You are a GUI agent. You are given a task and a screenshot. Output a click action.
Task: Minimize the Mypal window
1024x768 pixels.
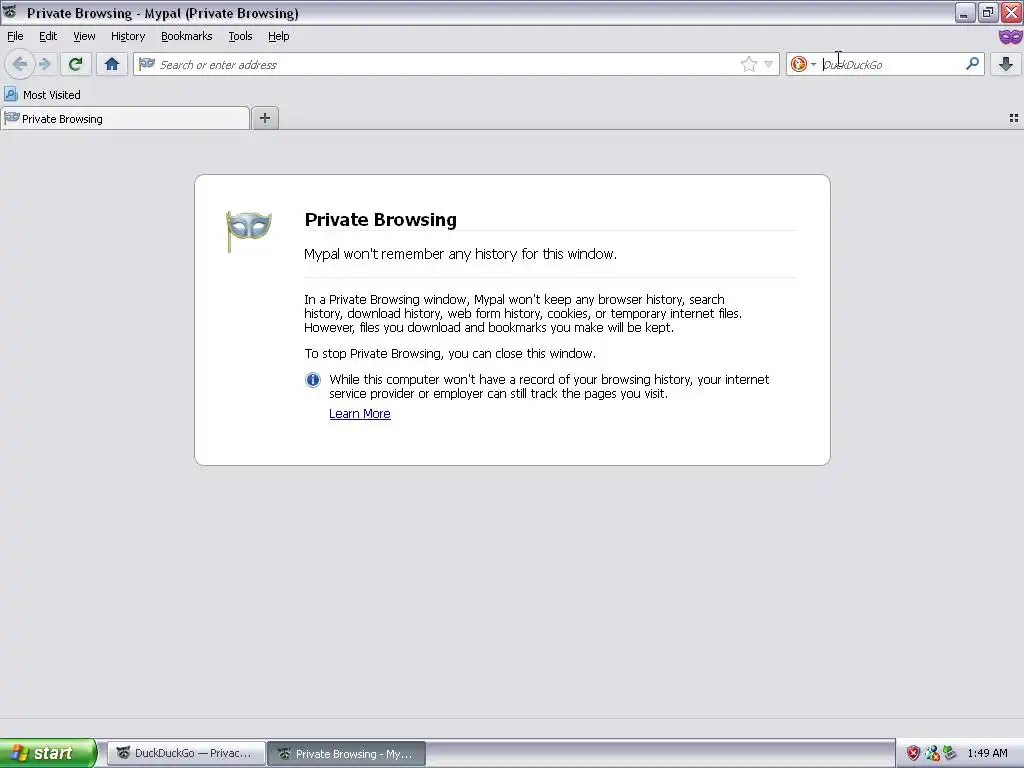tap(965, 12)
